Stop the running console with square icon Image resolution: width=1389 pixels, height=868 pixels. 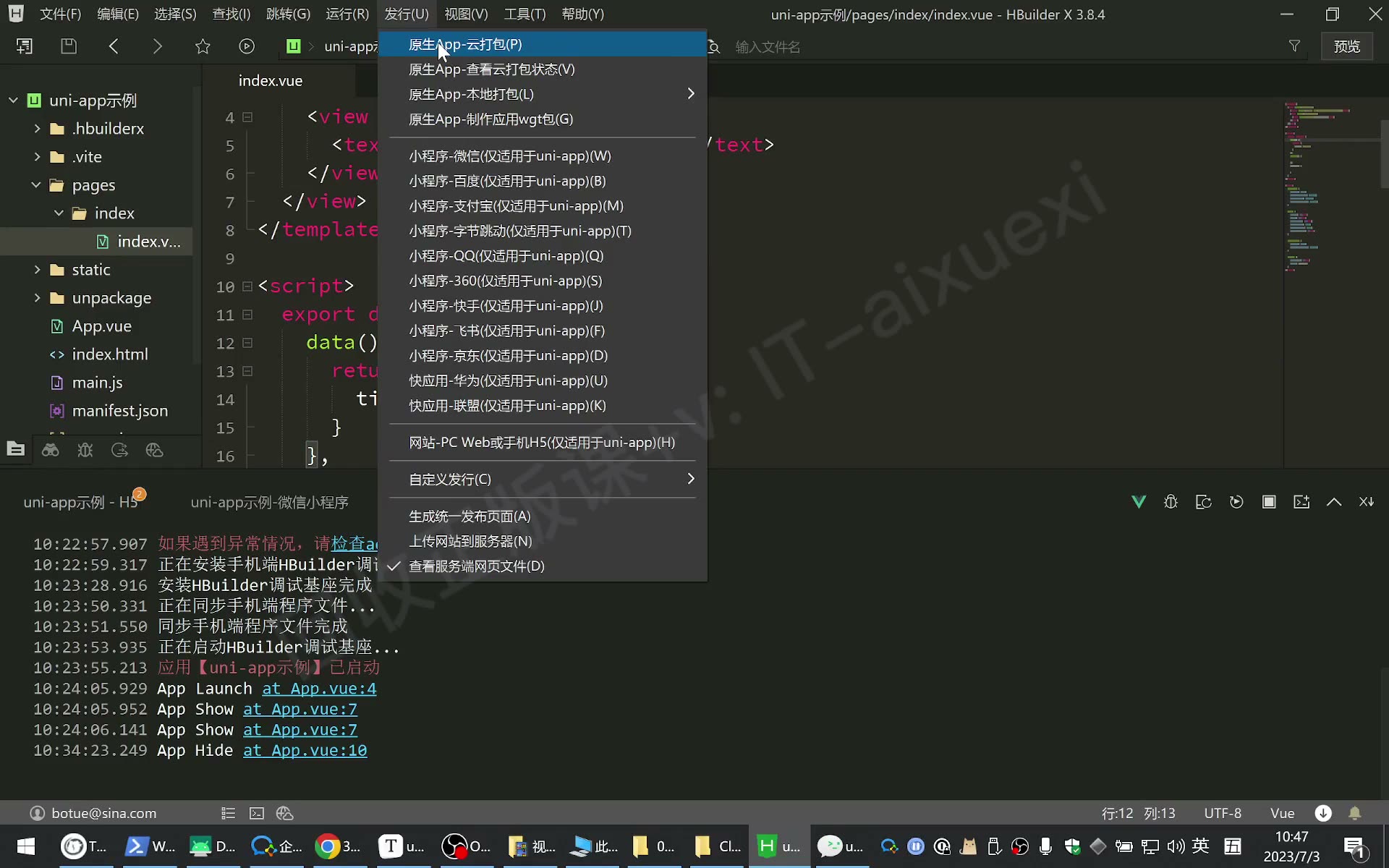click(1269, 502)
